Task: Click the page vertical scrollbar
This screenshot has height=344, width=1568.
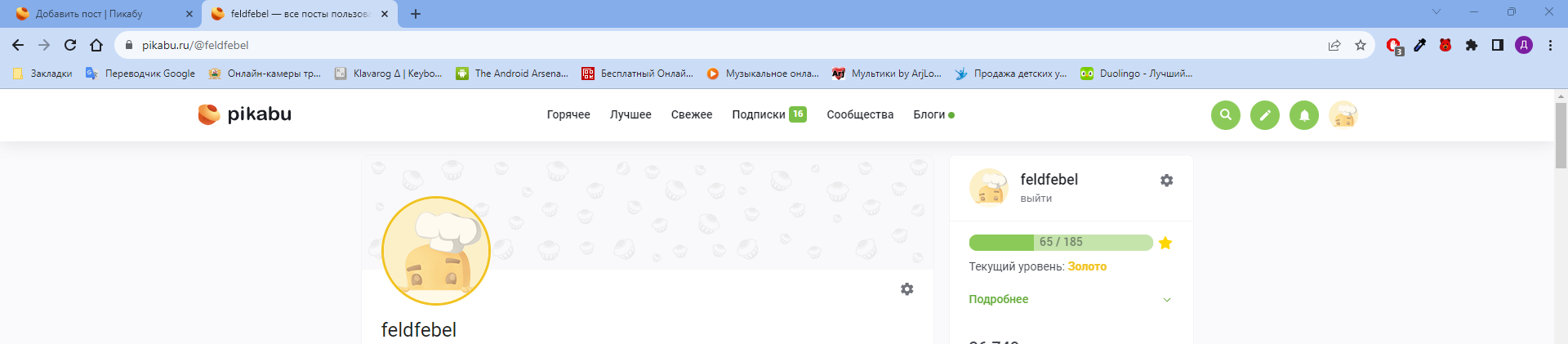Action: [1561, 136]
